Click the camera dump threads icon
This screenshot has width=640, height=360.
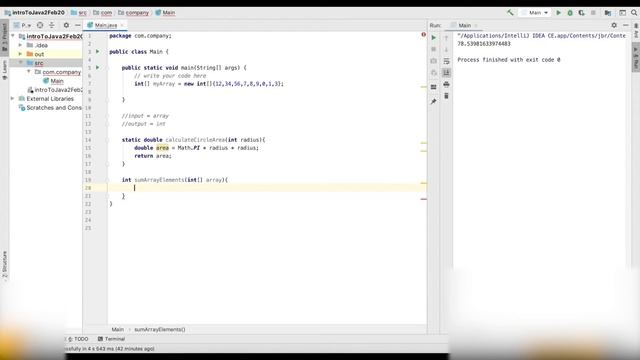pos(433,61)
